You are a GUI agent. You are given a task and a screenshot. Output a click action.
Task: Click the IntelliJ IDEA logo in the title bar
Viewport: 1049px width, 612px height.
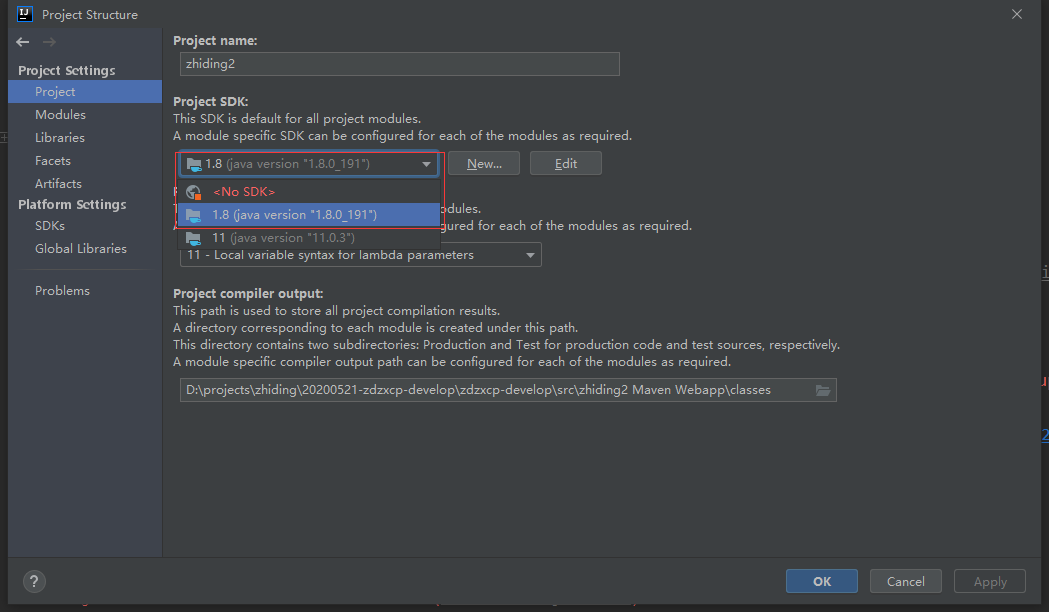coord(25,13)
